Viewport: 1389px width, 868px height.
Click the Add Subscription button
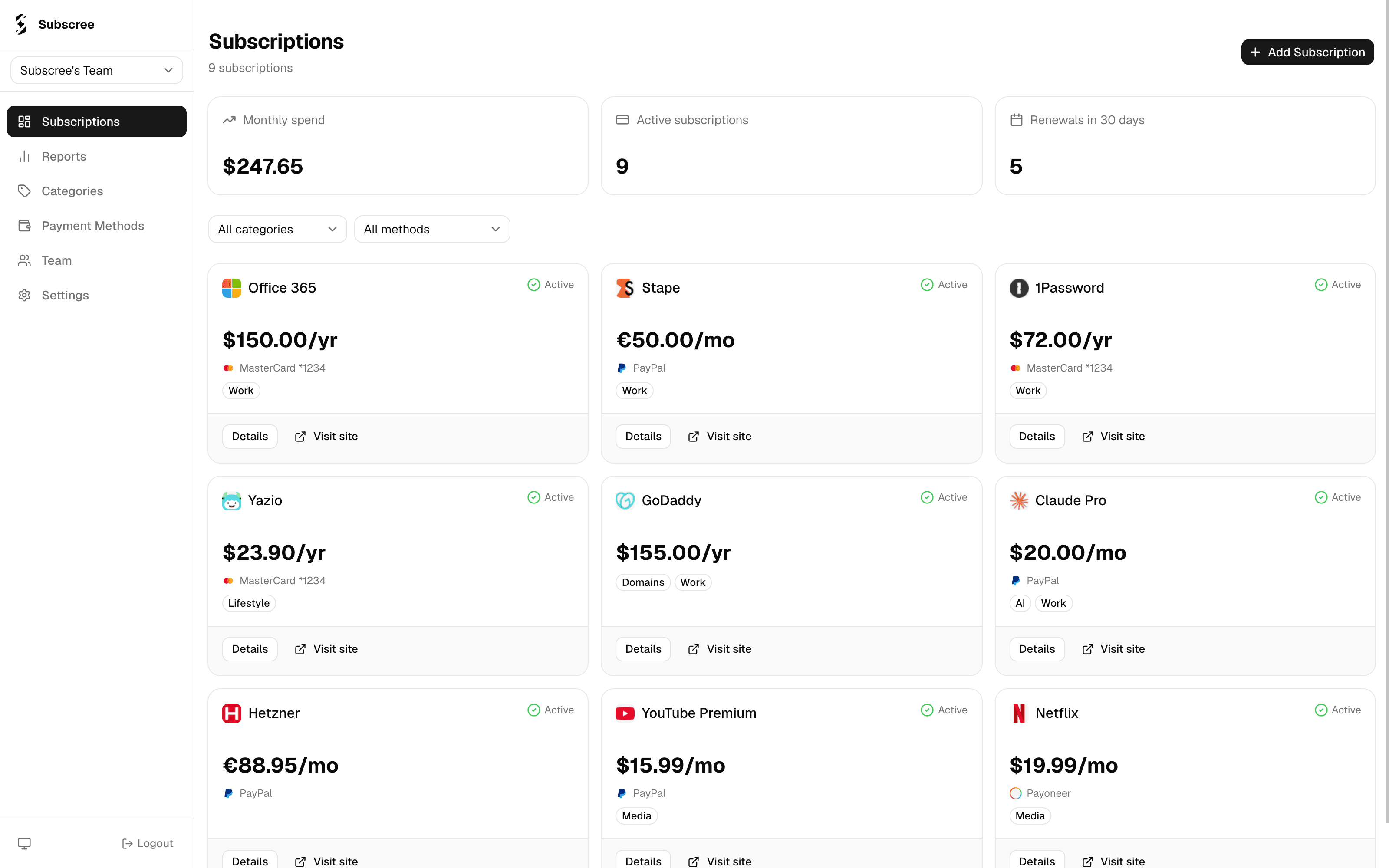click(1307, 52)
